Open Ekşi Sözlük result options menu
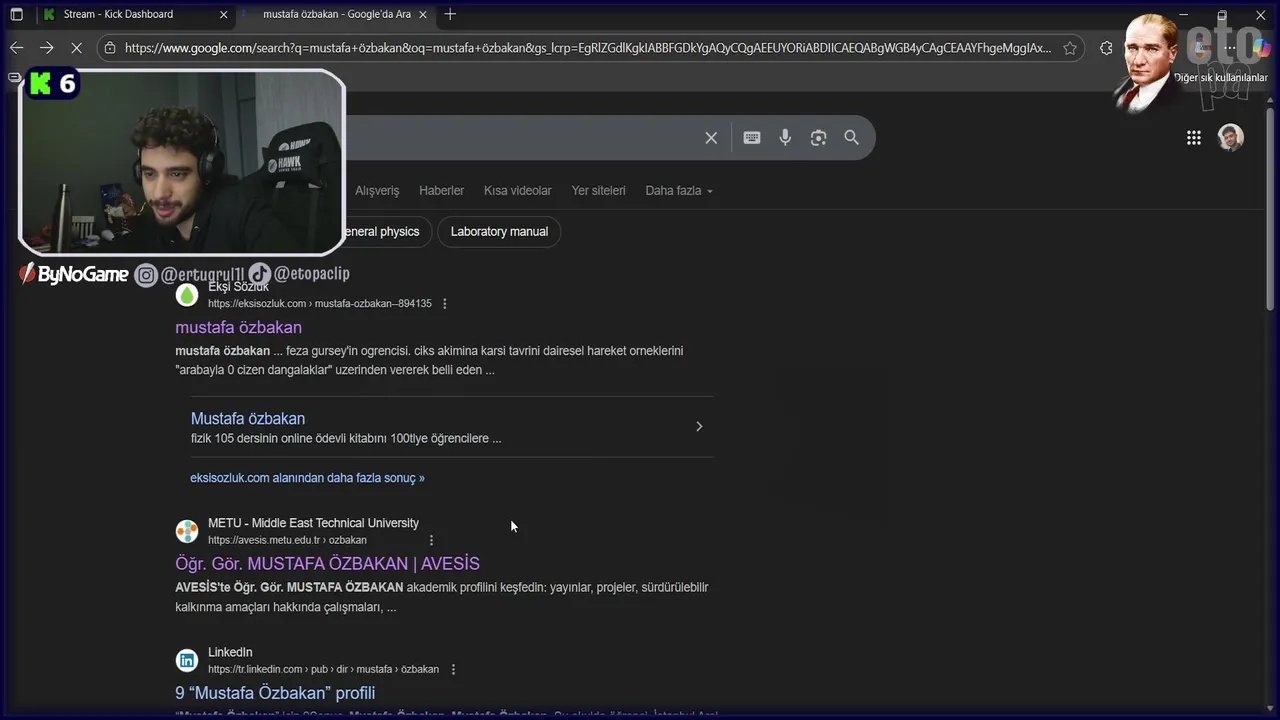The image size is (1280, 720). [x=445, y=304]
